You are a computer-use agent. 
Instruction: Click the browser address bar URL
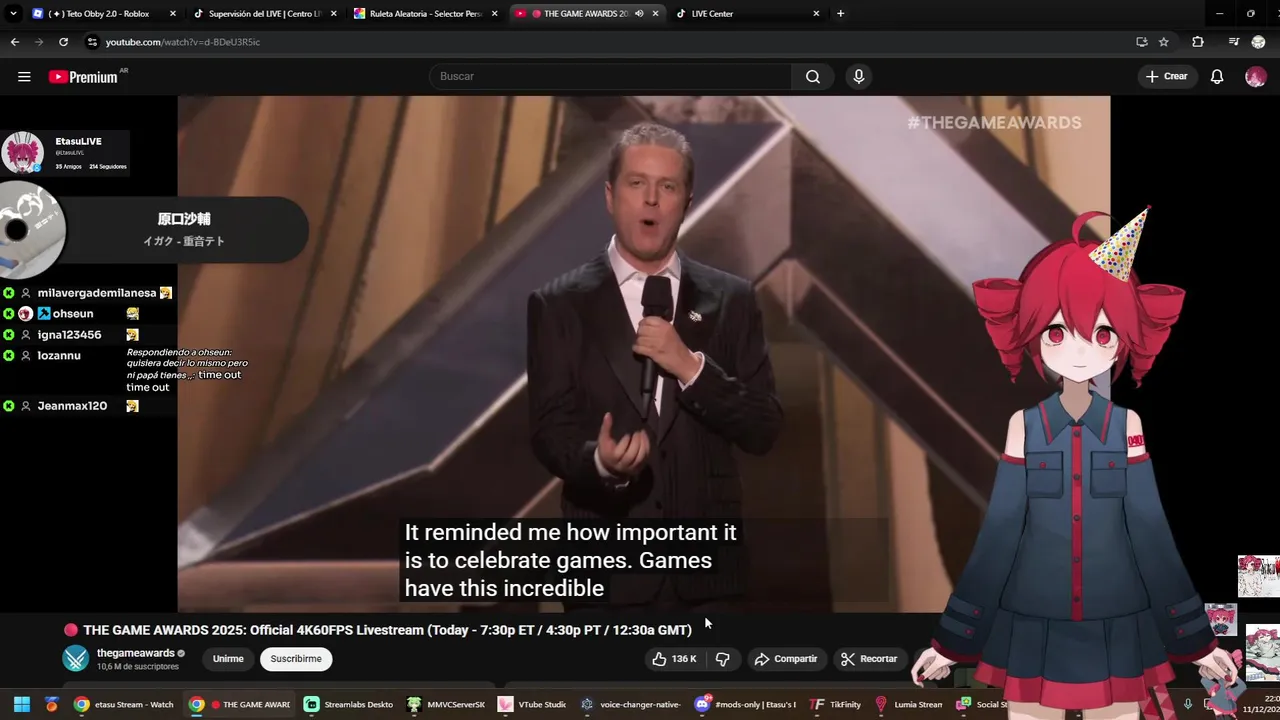click(183, 42)
